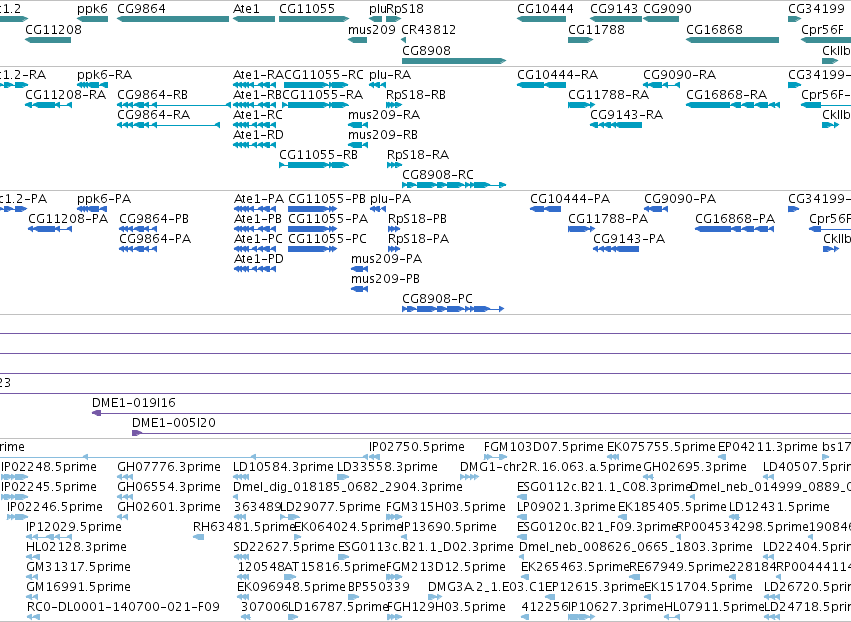Open the CG9090-RA transcript
The height and width of the screenshot is (622, 851).
point(661,85)
